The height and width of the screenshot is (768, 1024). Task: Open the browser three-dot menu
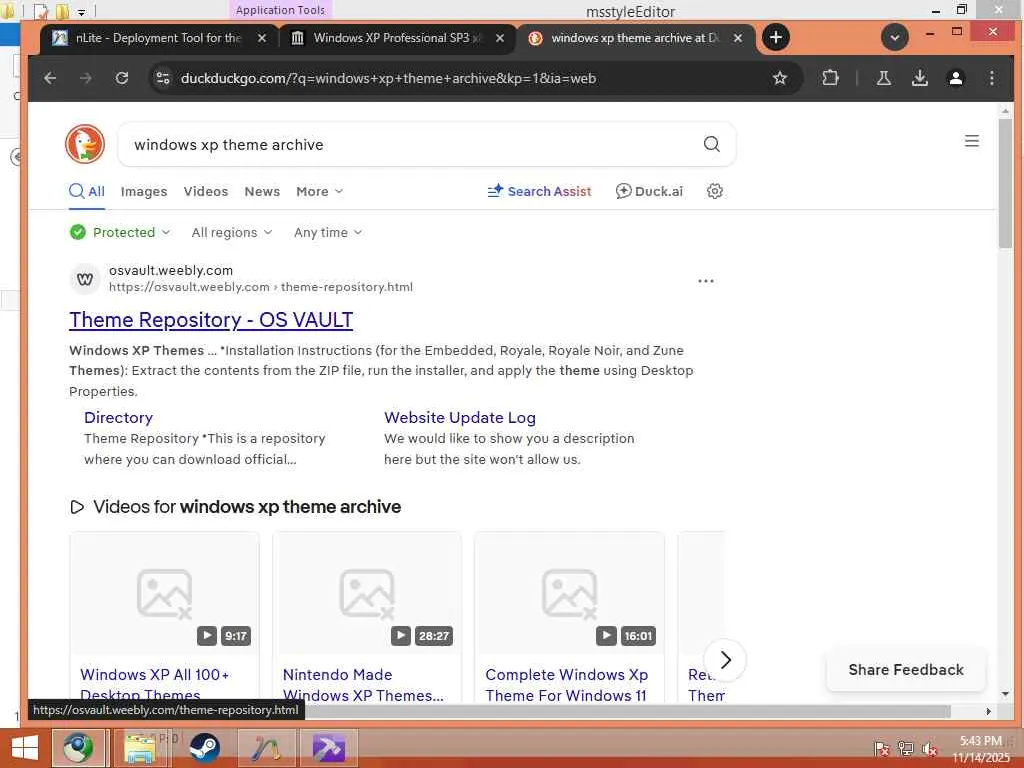991,78
